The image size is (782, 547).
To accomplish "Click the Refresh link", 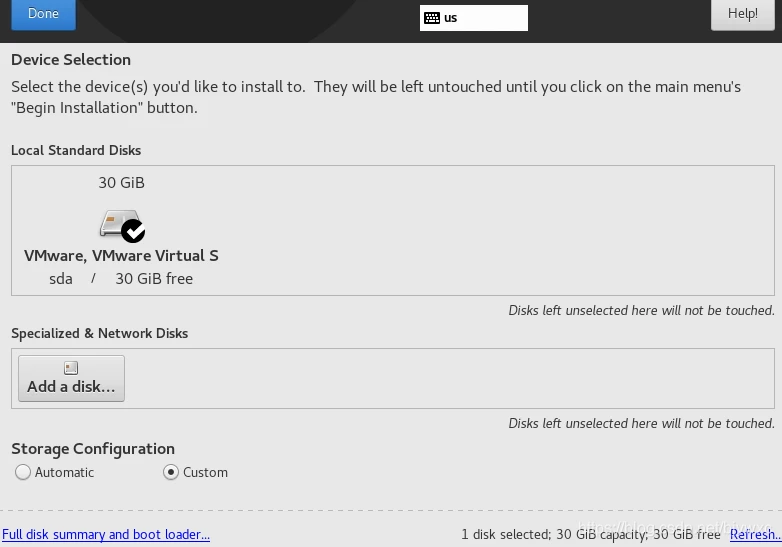I will tap(755, 535).
